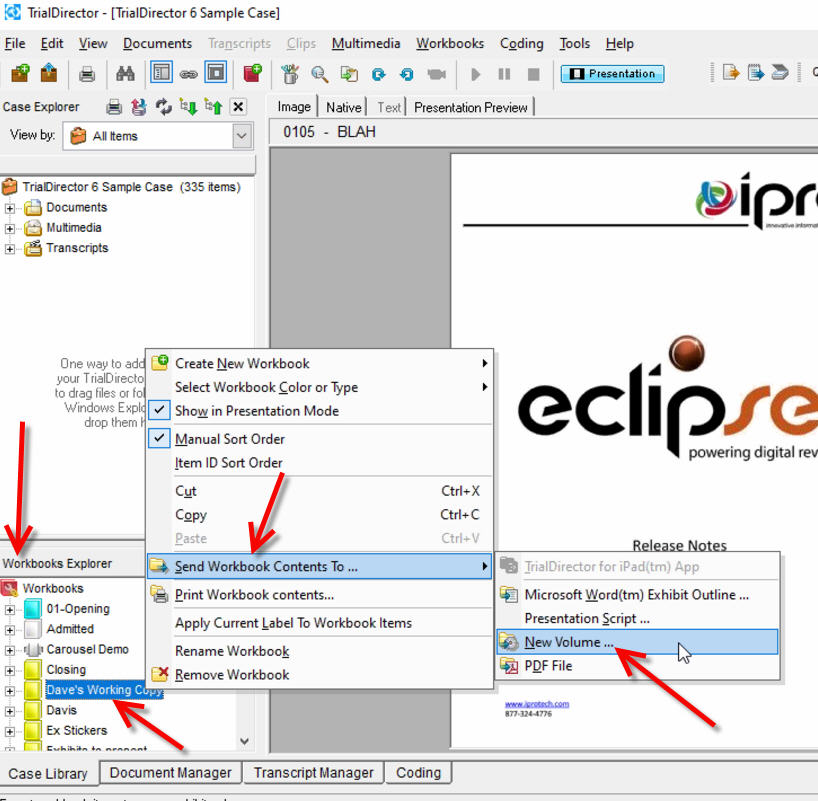
Task: Select Print Workbook contents menu item
Action: (319, 595)
